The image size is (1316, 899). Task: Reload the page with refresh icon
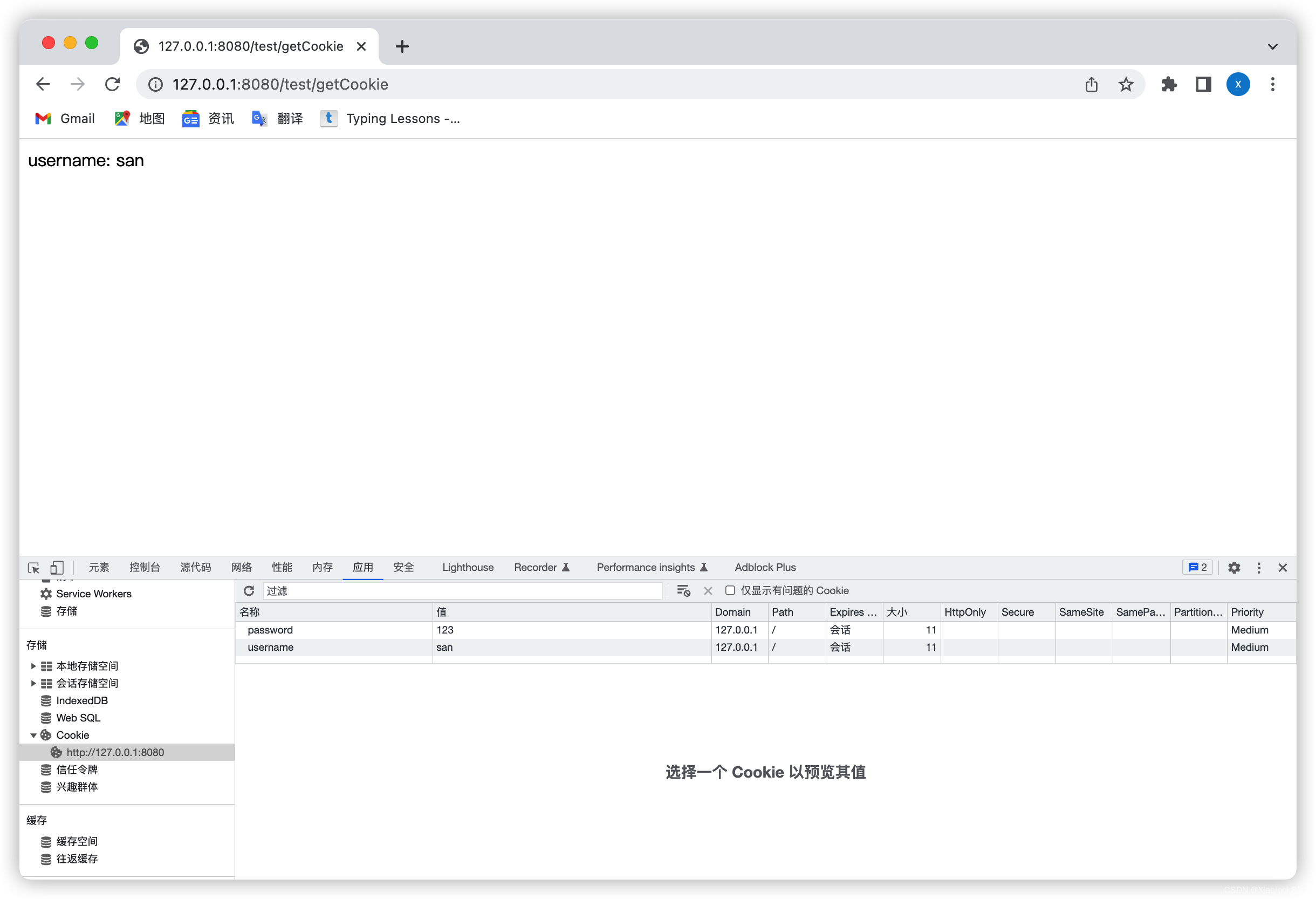112,84
